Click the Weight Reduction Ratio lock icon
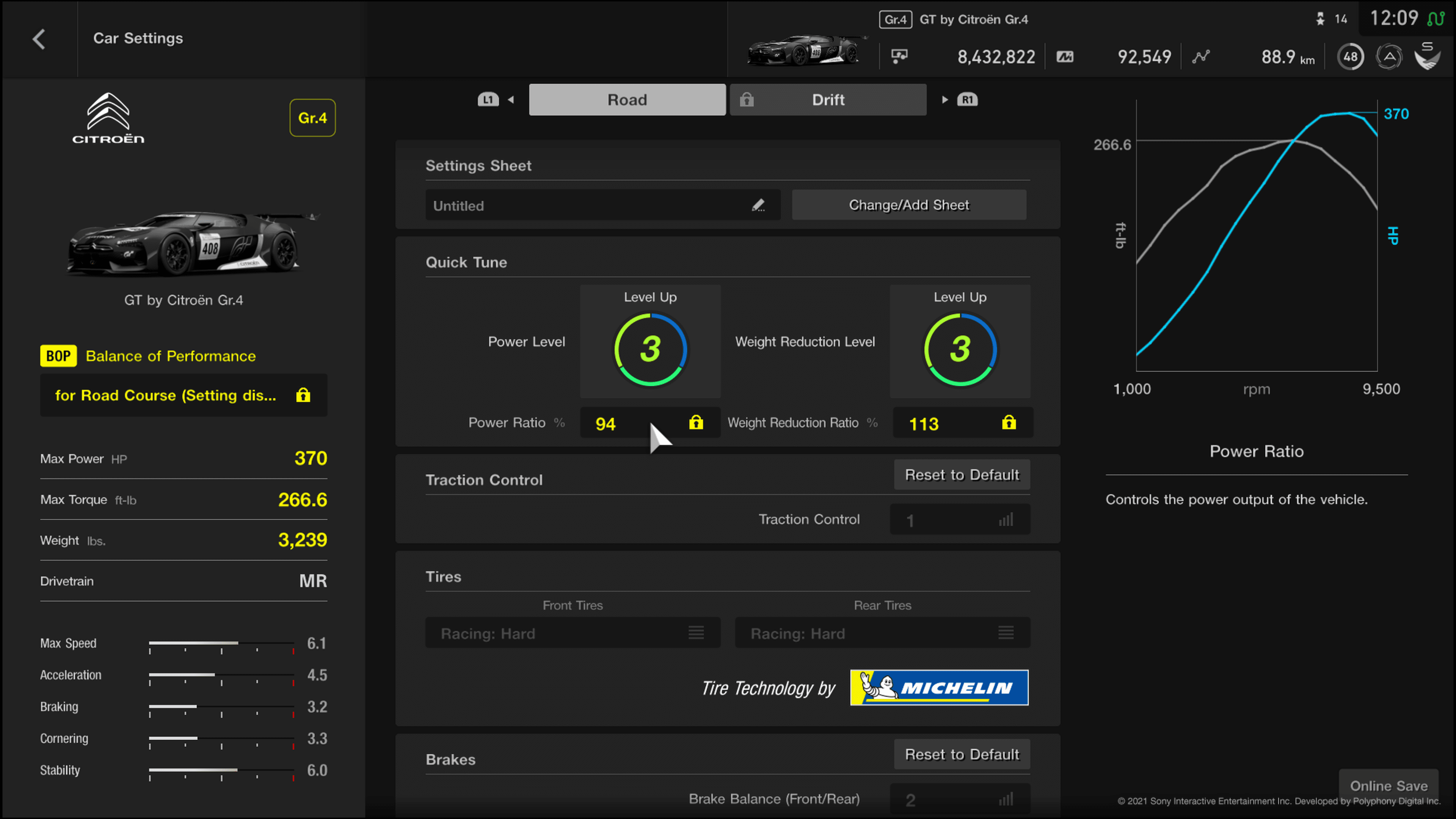The height and width of the screenshot is (819, 1456). tap(1008, 422)
